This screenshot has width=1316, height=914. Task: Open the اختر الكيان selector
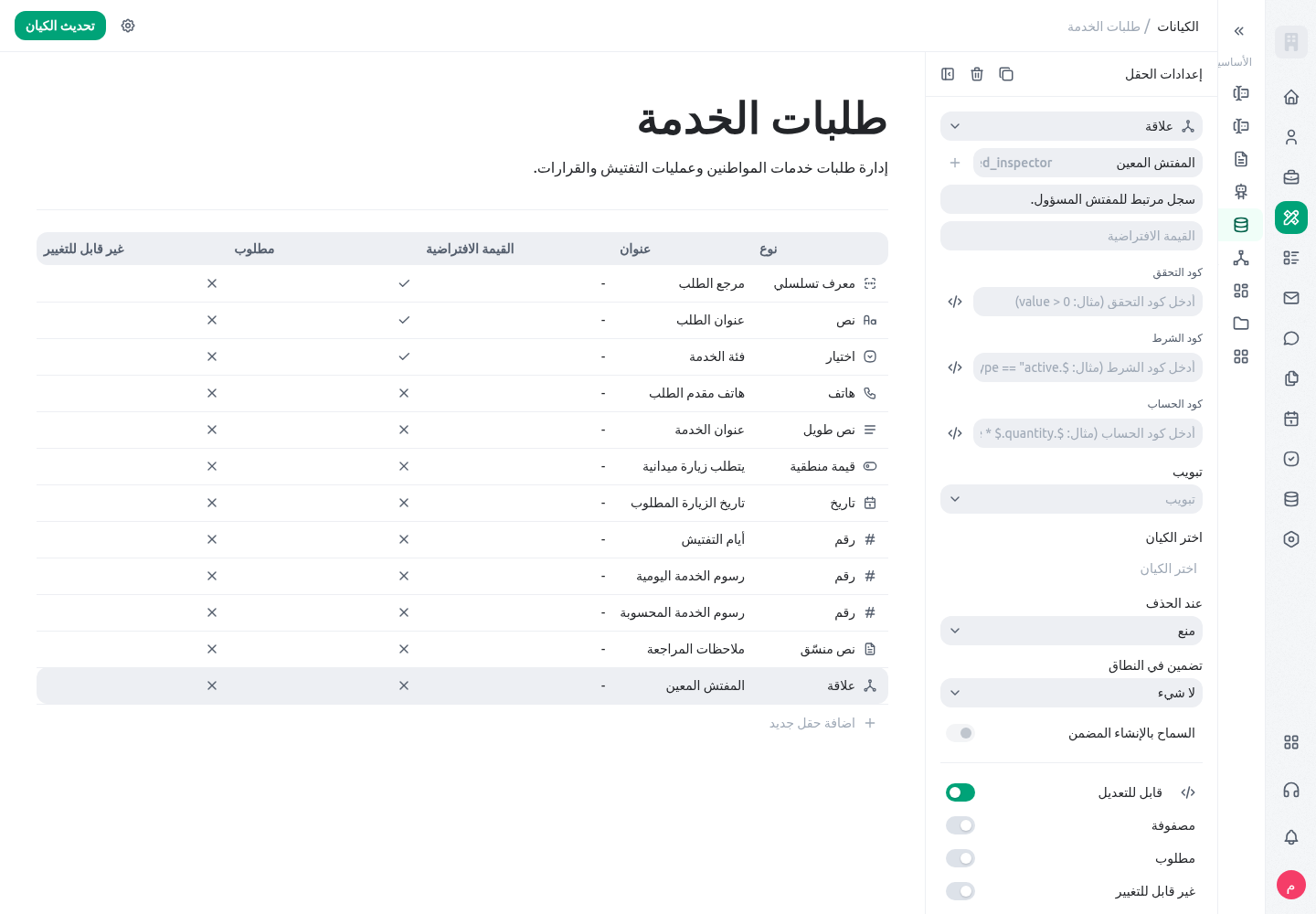pyautogui.click(x=1071, y=569)
